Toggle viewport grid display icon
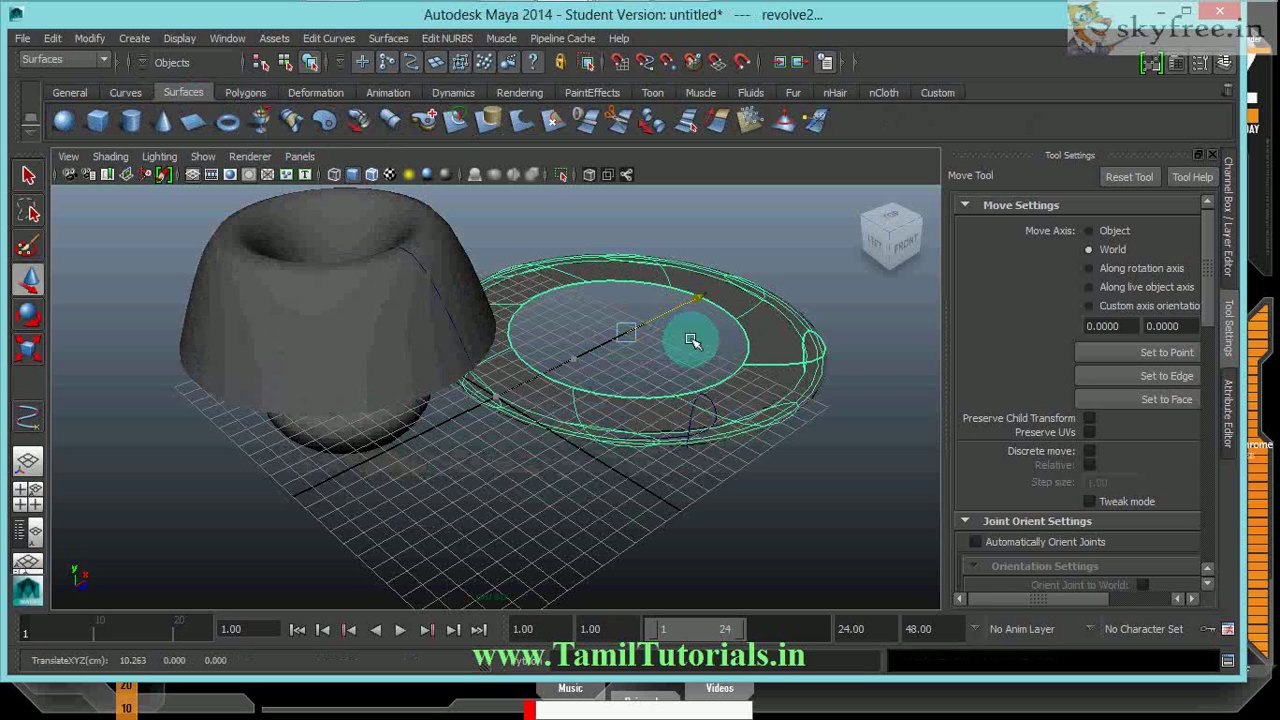Image resolution: width=1280 pixels, height=720 pixels. [192, 175]
